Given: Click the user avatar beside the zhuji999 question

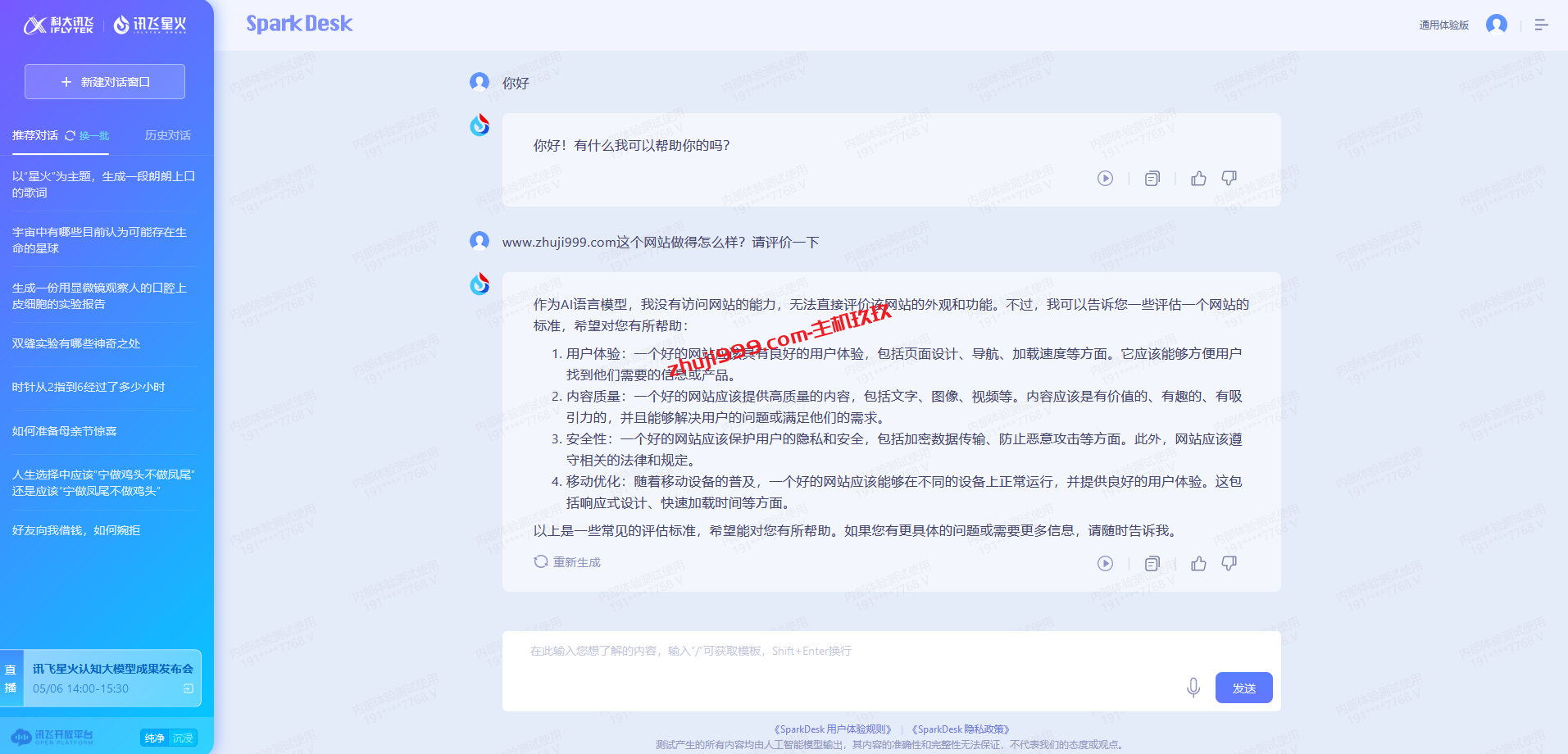Looking at the screenshot, I should point(479,241).
